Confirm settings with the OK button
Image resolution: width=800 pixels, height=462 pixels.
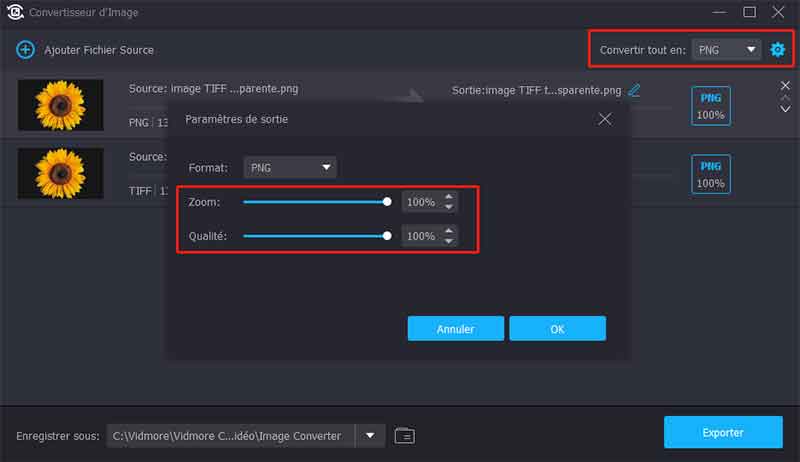click(557, 329)
